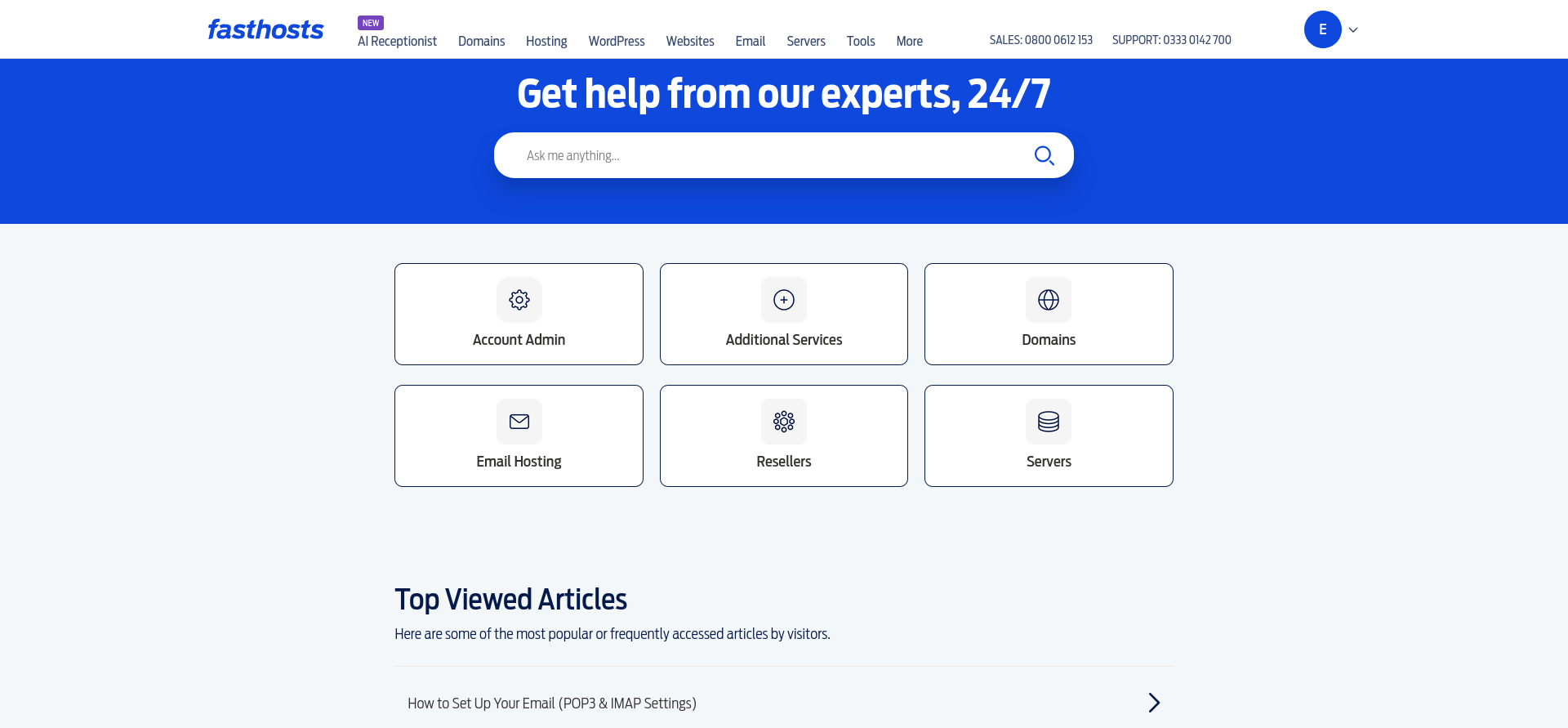Open the Servers navigation menu

coord(806,41)
